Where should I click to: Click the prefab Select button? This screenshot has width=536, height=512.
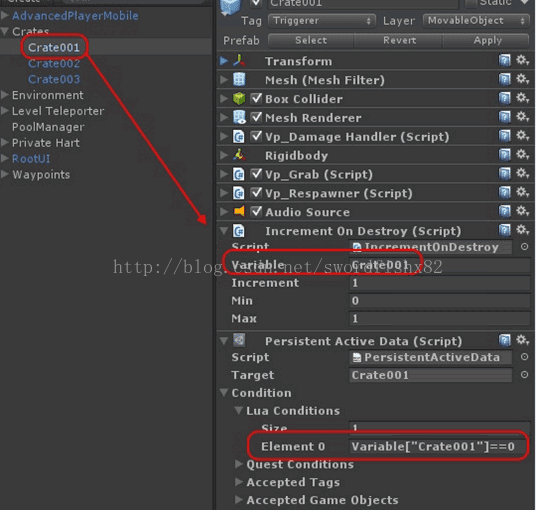click(x=311, y=40)
